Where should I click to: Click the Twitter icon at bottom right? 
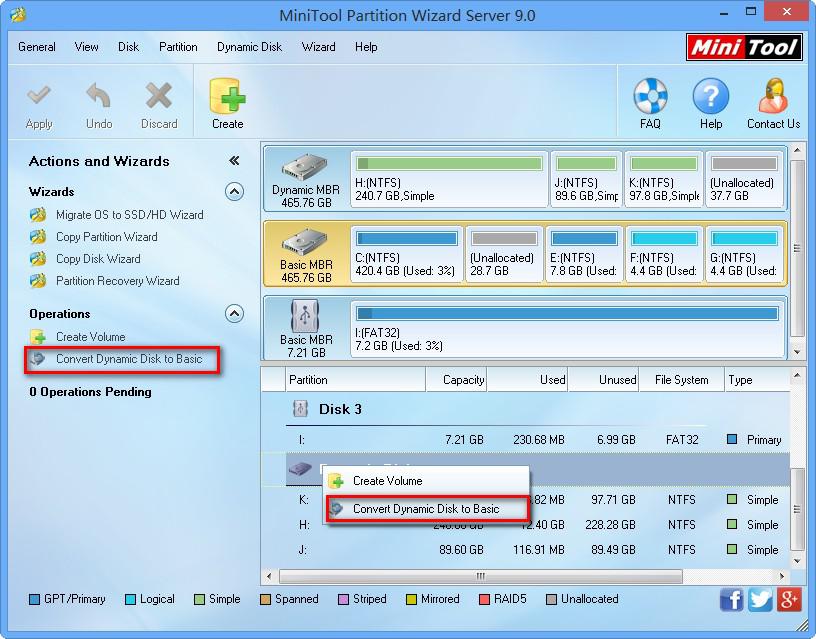[x=758, y=599]
